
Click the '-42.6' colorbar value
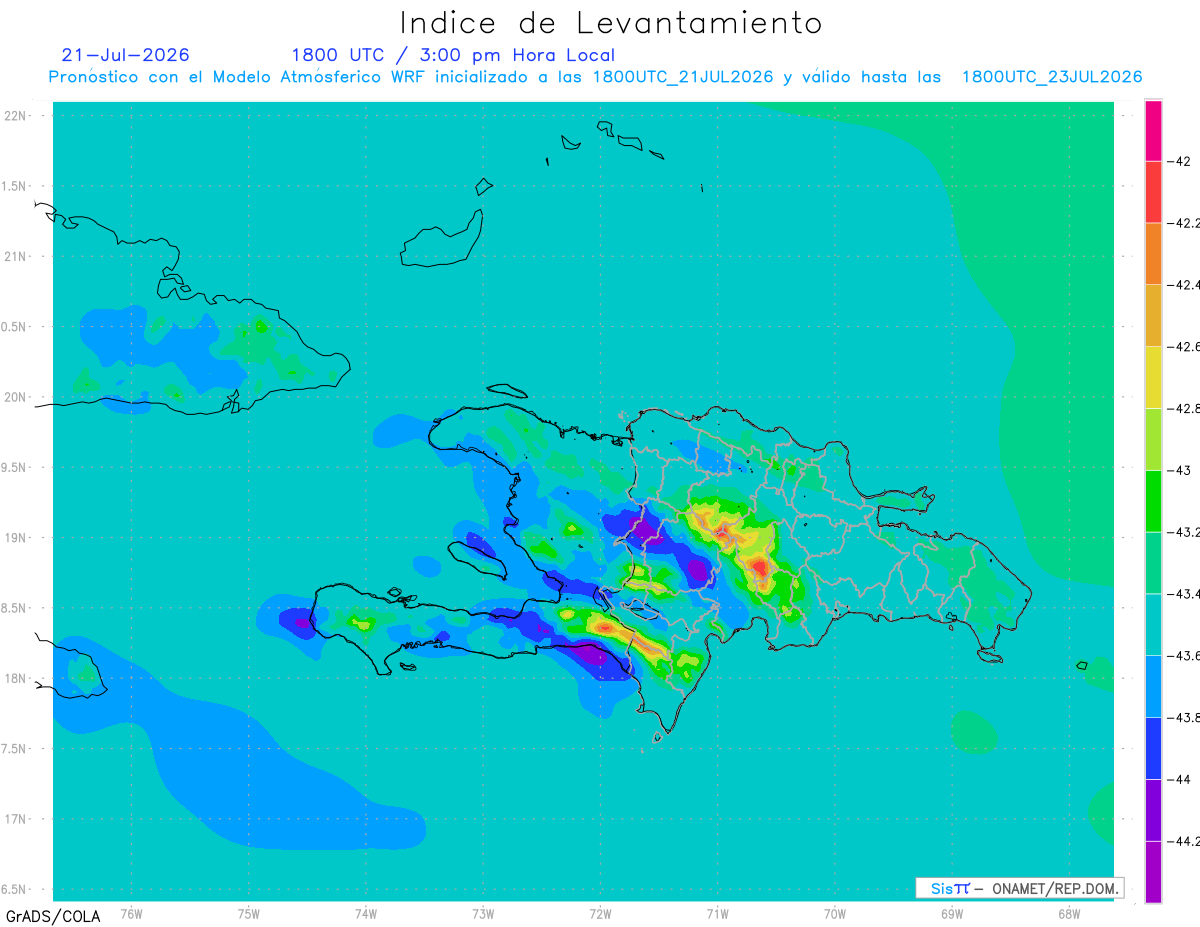point(1184,346)
